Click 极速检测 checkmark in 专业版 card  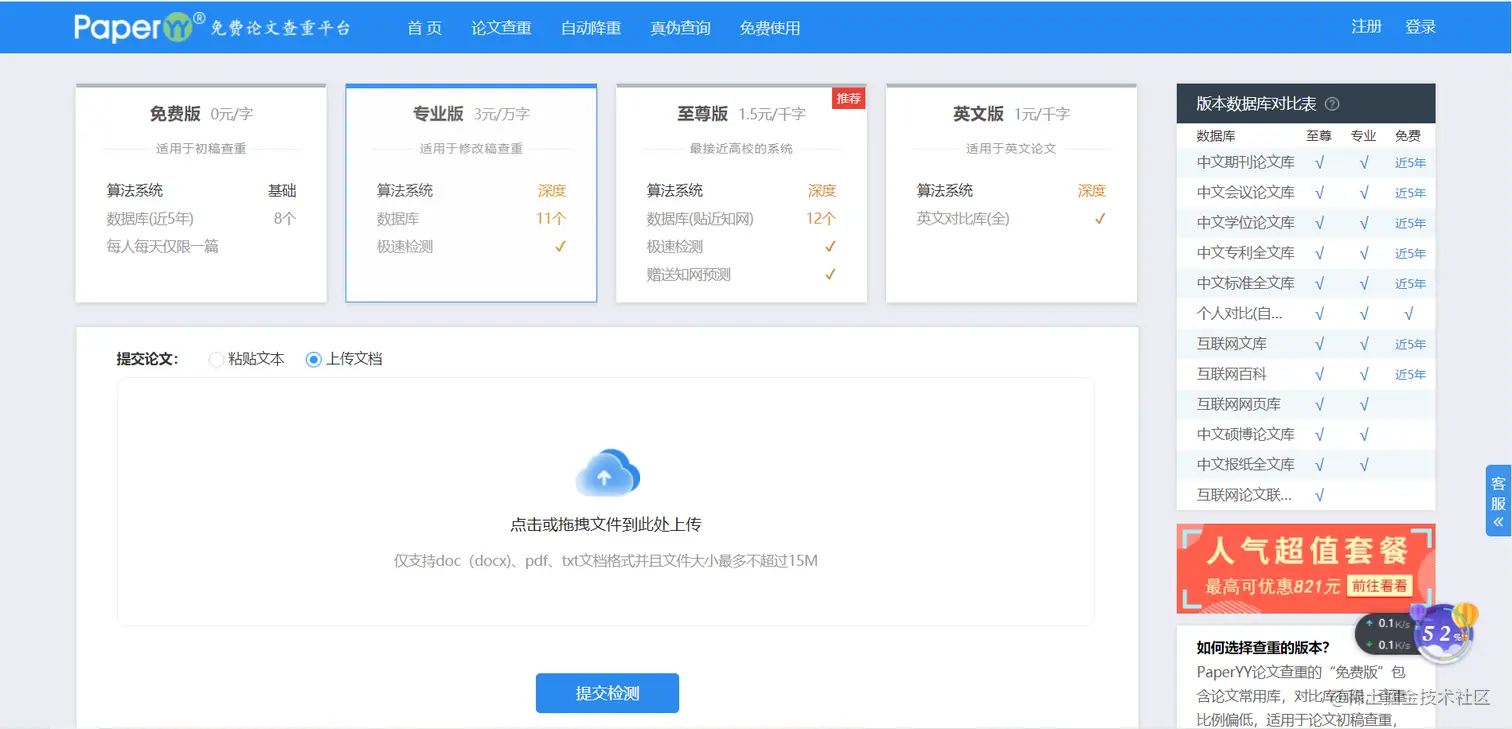tap(560, 246)
